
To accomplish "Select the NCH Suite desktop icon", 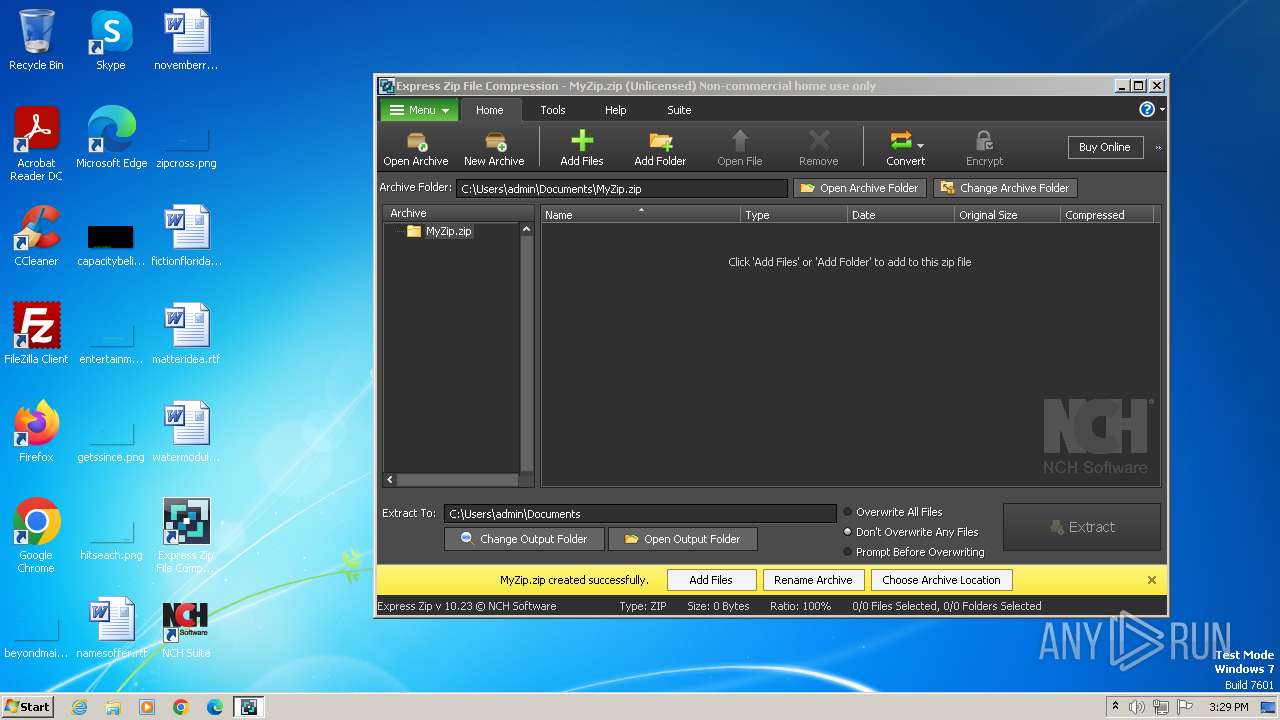I will pyautogui.click(x=186, y=631).
